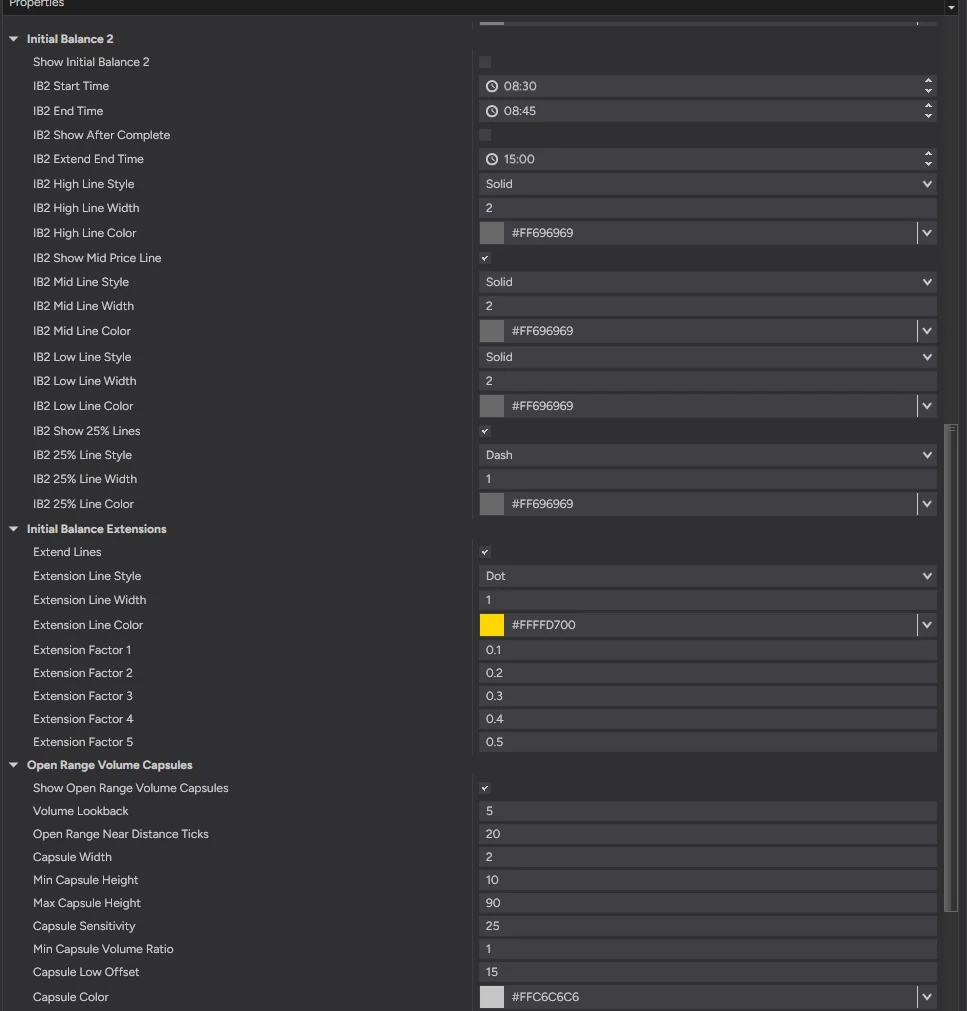Click the vertical scrollbar thumb of Properties

(950, 668)
